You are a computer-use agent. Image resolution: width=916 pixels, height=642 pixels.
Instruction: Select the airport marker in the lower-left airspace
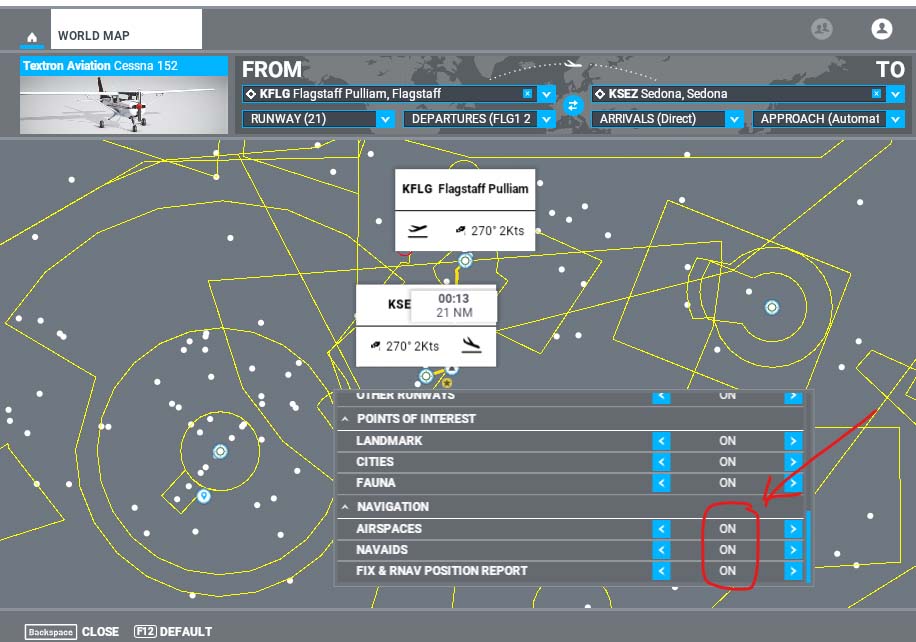[x=220, y=452]
